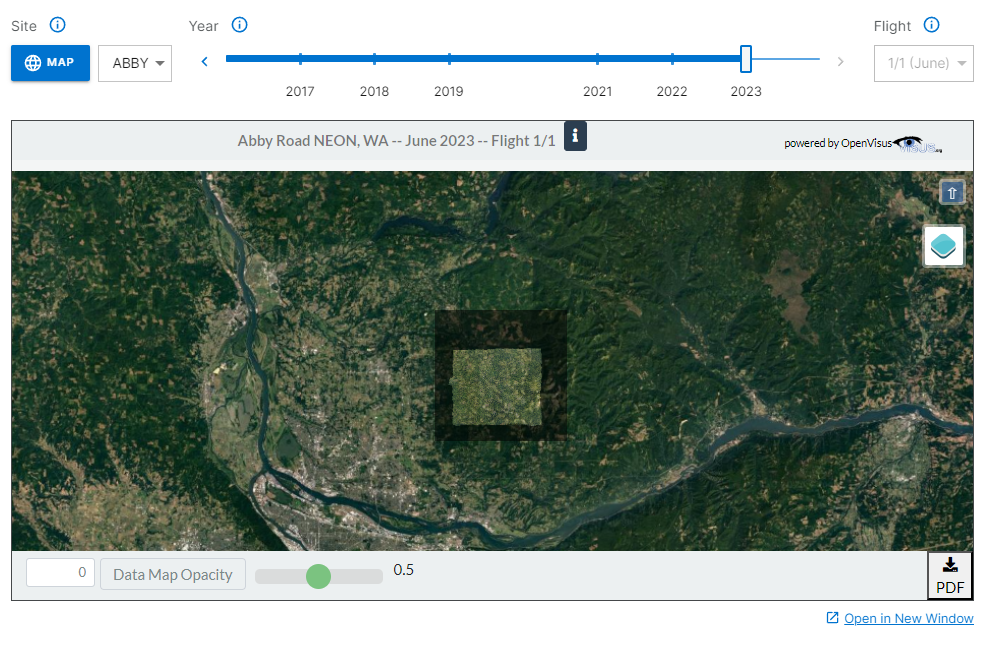Click the layers icon on the map
The height and width of the screenshot is (645, 998).
pyautogui.click(x=943, y=246)
